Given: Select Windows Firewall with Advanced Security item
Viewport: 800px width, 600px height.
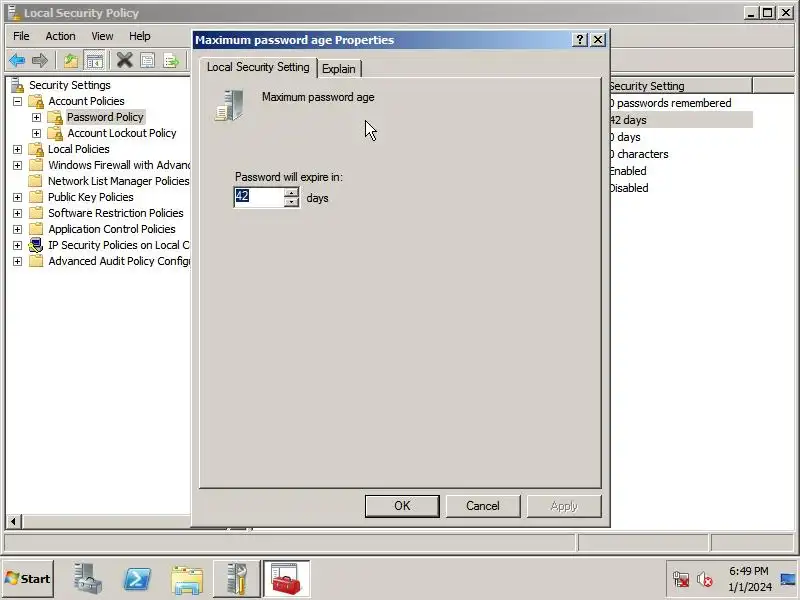Looking at the screenshot, I should 118,165.
